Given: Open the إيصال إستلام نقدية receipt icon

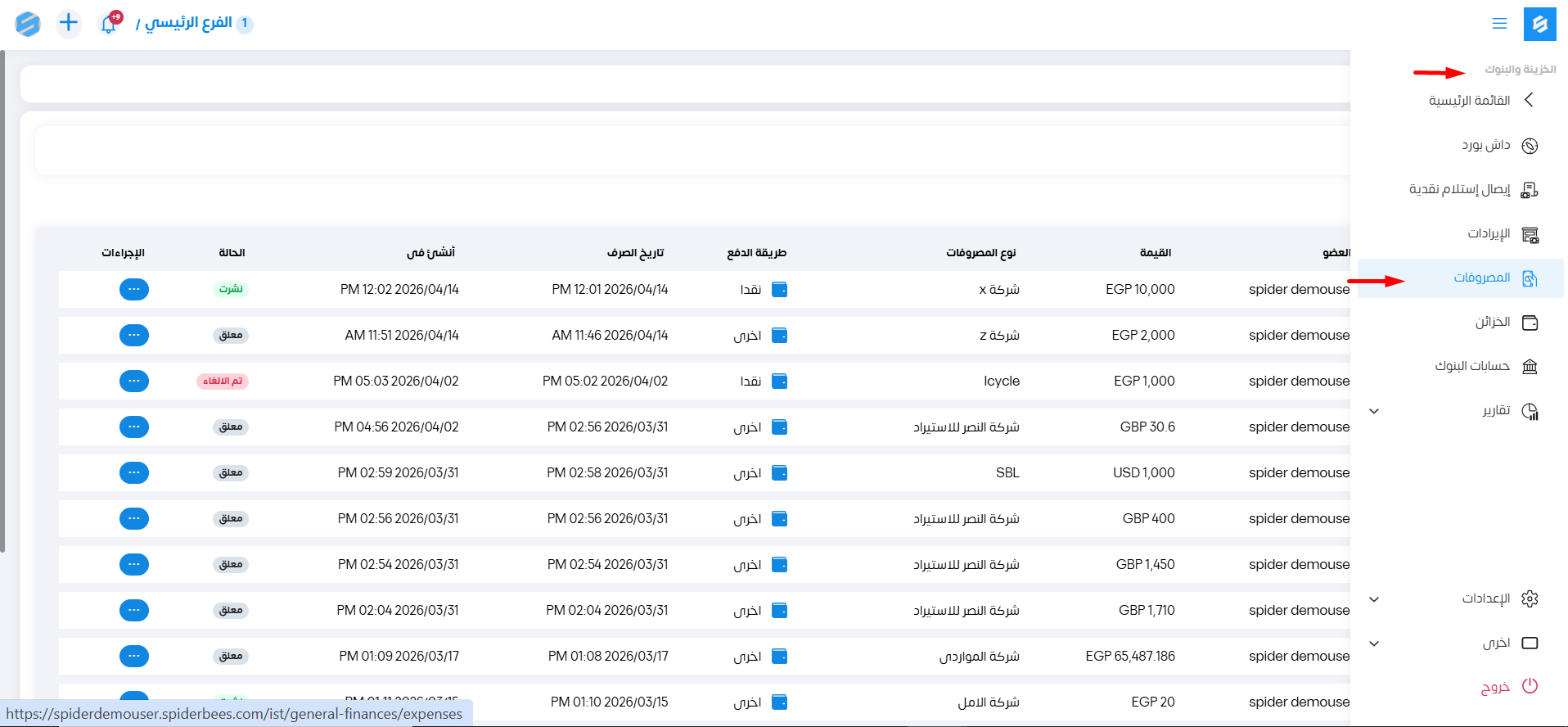Looking at the screenshot, I should pos(1530,190).
